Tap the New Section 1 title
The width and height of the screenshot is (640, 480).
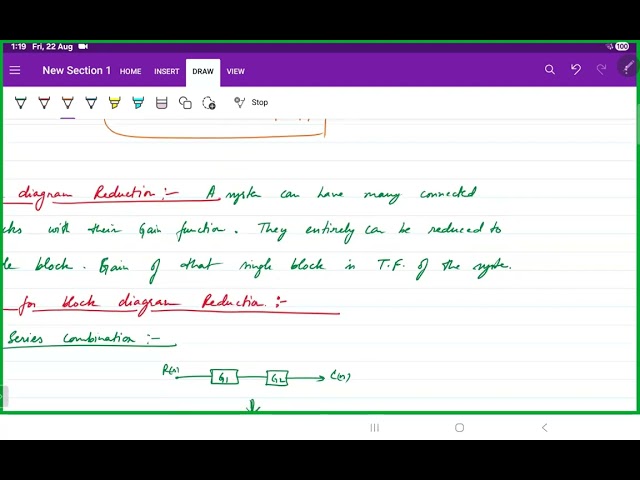76,70
